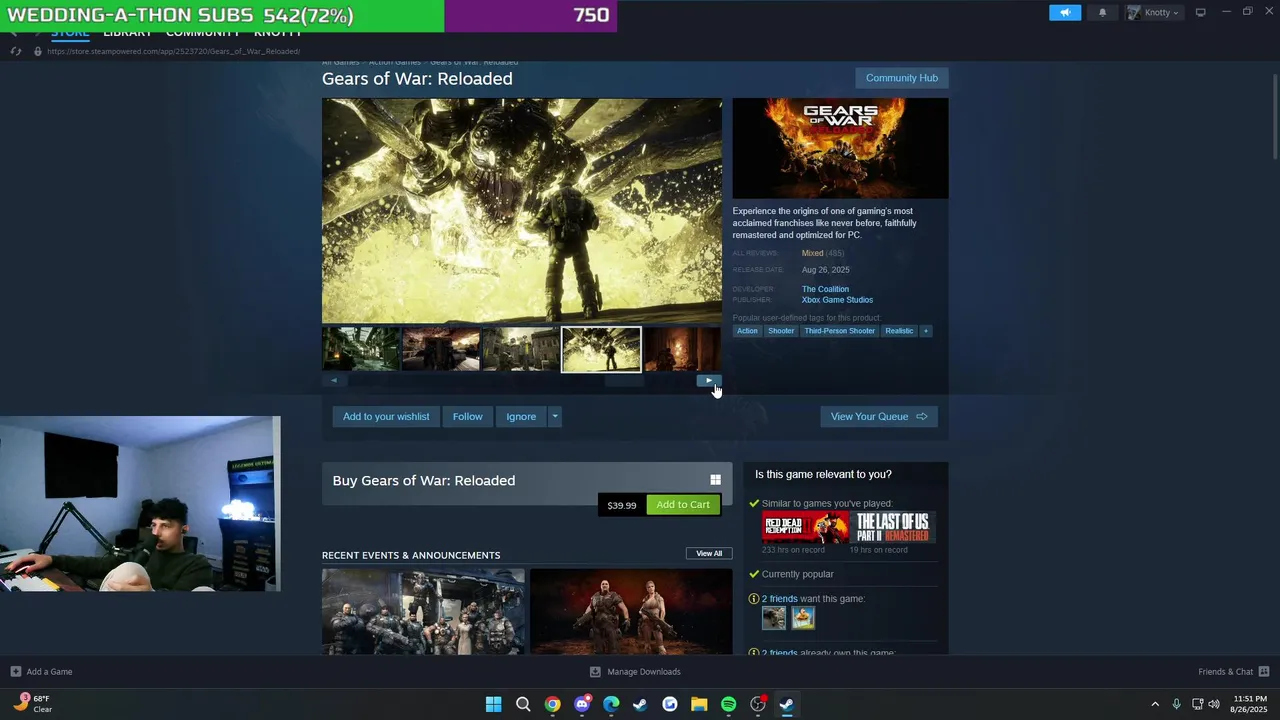
Task: Open the Red Dead Redemption similar game capsule
Action: [x=805, y=527]
